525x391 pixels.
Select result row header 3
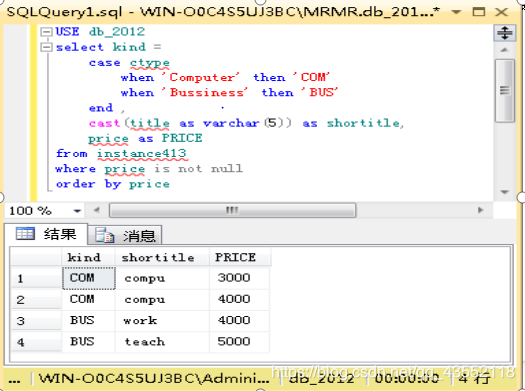coord(36,321)
